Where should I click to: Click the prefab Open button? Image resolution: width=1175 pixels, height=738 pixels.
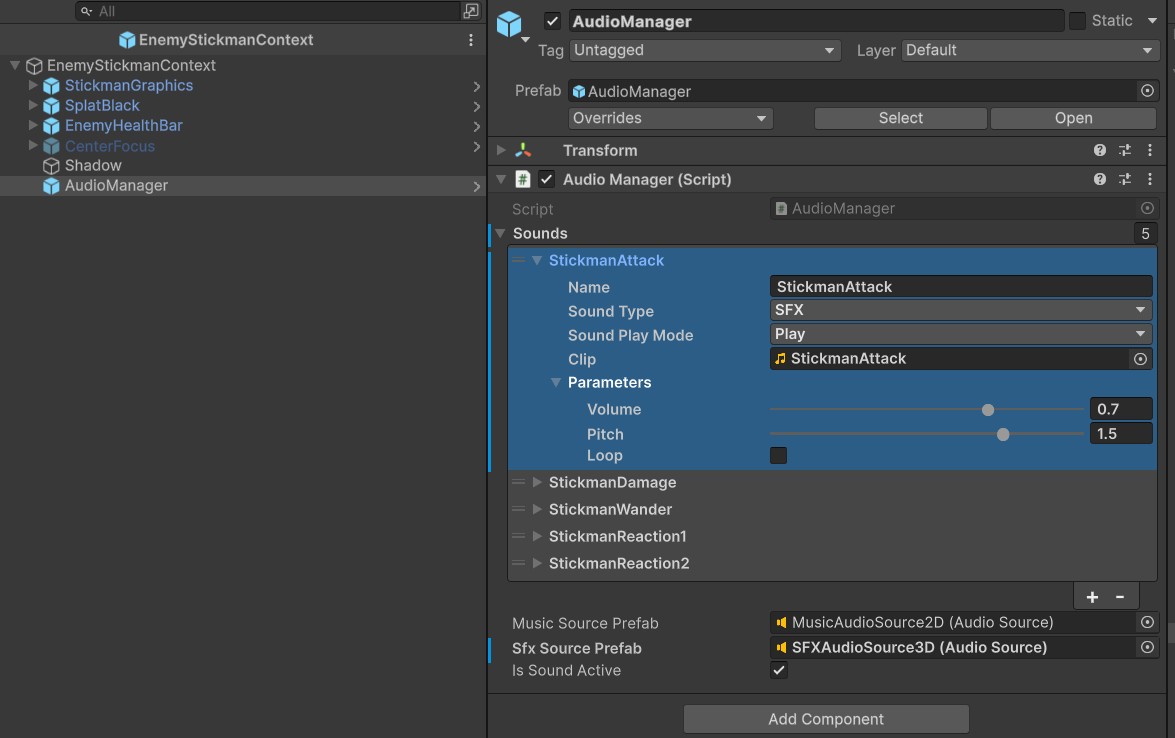click(x=1073, y=118)
